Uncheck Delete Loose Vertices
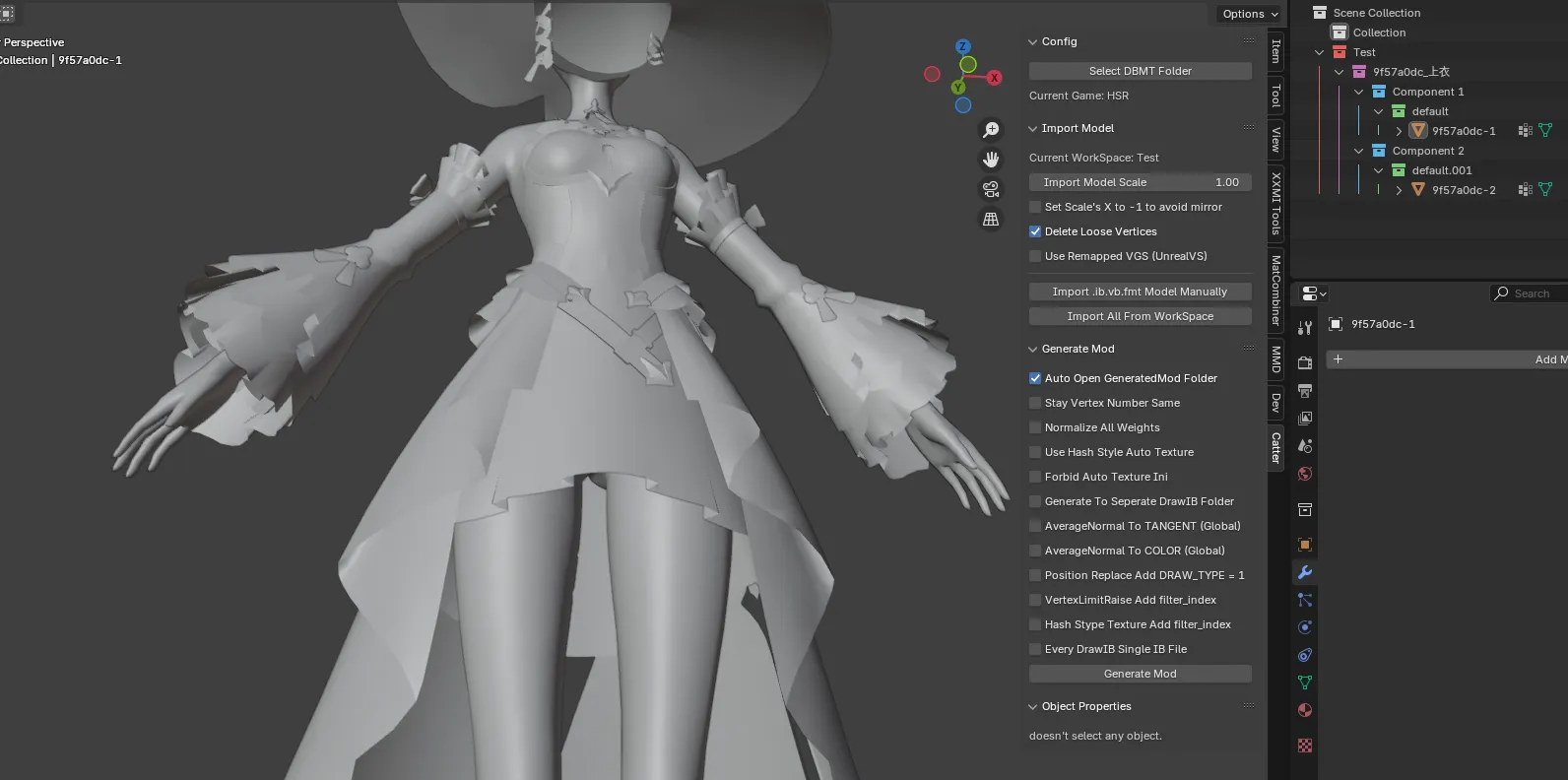 click(x=1035, y=231)
